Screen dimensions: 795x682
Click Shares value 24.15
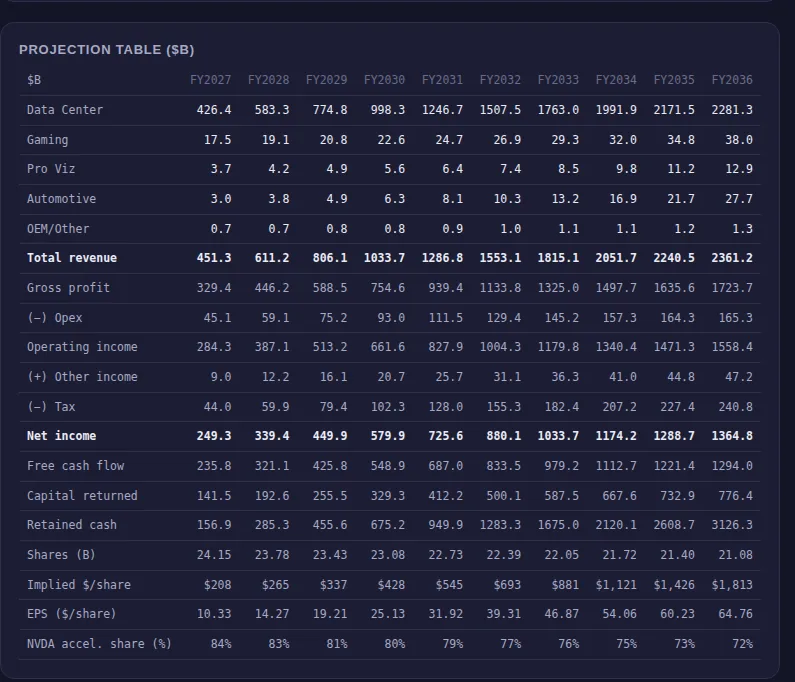point(214,555)
